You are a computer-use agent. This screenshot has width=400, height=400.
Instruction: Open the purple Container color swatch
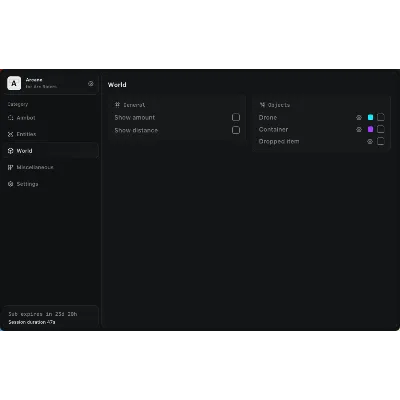(370, 129)
